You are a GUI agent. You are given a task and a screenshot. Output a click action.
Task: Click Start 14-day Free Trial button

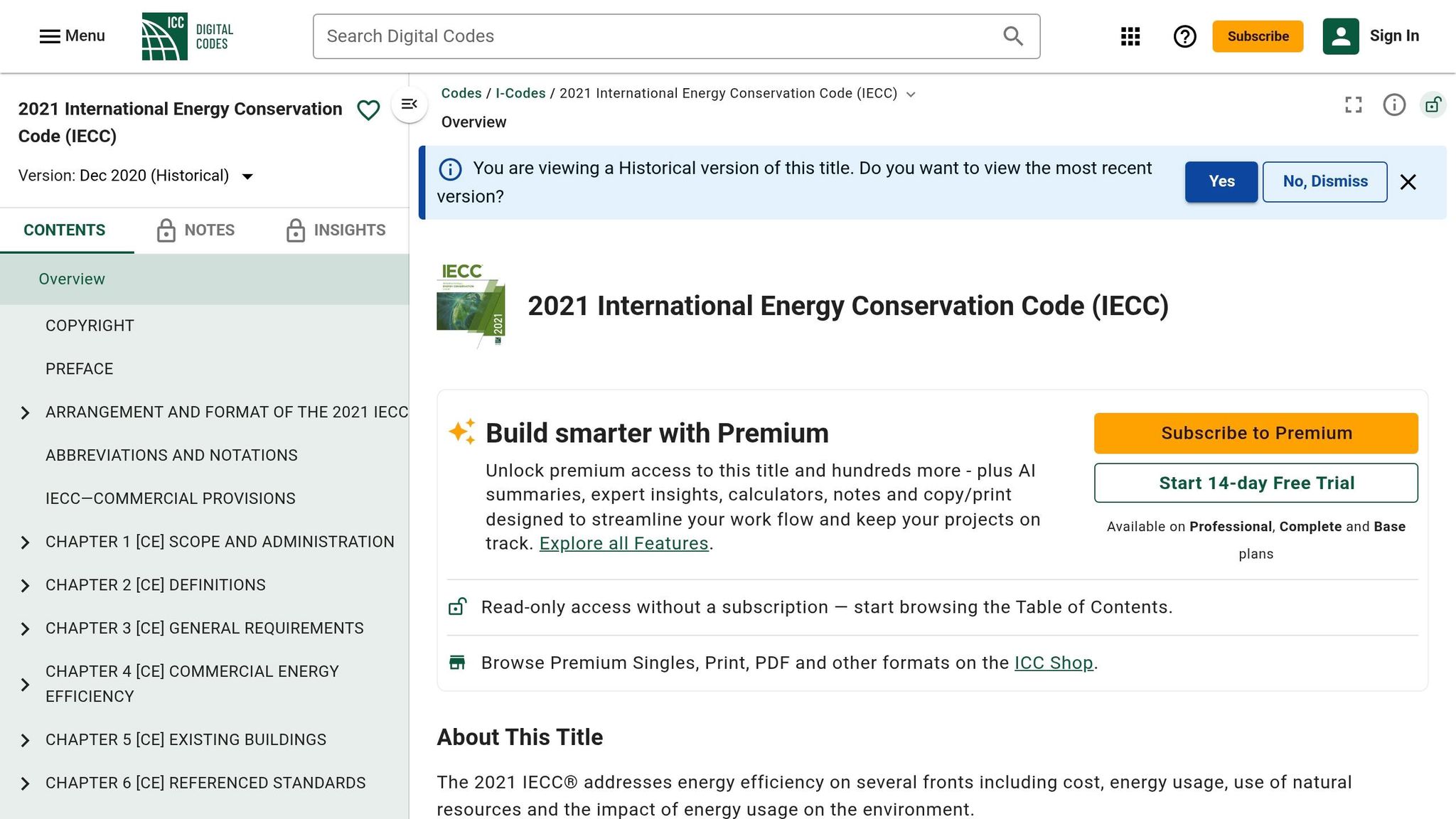pos(1256,483)
